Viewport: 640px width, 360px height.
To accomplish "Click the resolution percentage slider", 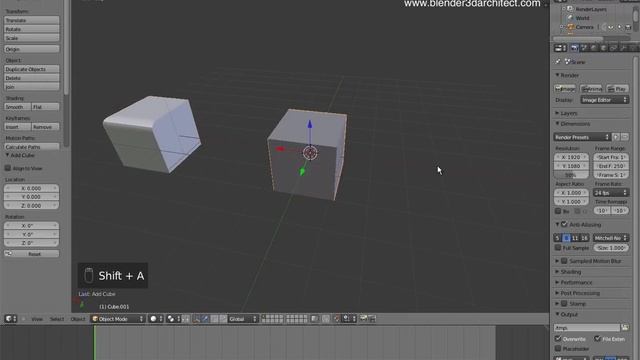I will coord(571,175).
